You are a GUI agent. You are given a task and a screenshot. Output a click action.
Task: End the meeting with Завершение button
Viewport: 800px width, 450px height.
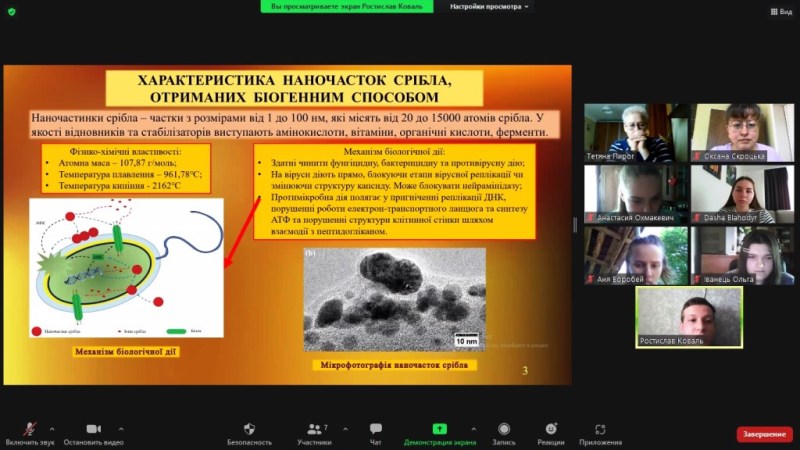[764, 434]
